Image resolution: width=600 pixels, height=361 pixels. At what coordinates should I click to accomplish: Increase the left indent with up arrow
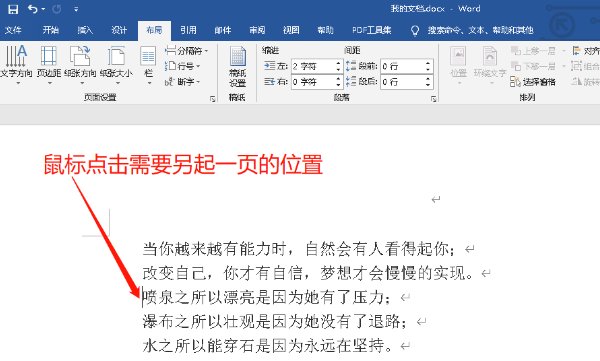(x=338, y=63)
